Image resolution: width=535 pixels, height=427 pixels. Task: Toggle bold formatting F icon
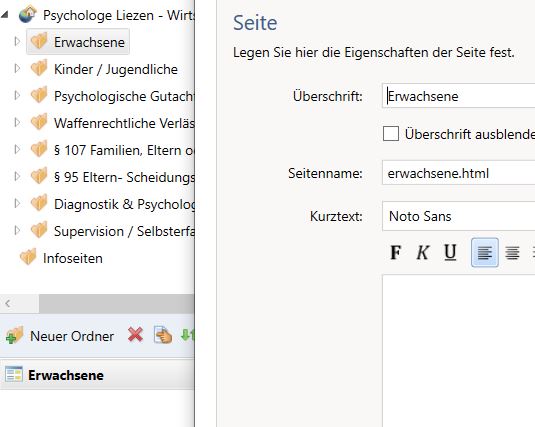[395, 253]
